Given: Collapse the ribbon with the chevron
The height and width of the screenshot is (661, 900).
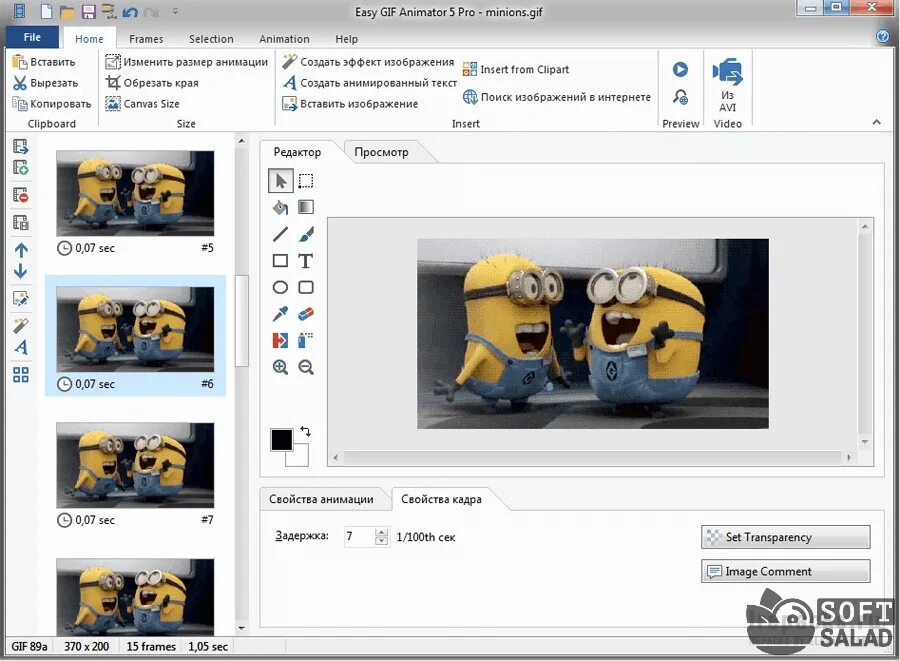Looking at the screenshot, I should point(876,122).
